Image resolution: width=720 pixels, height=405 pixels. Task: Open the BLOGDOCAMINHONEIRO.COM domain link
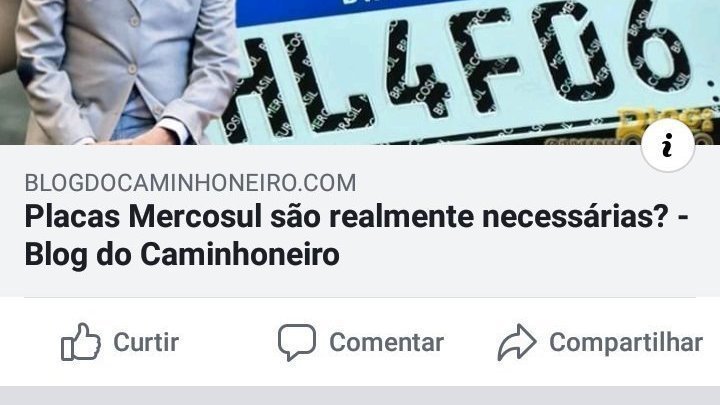(x=190, y=183)
